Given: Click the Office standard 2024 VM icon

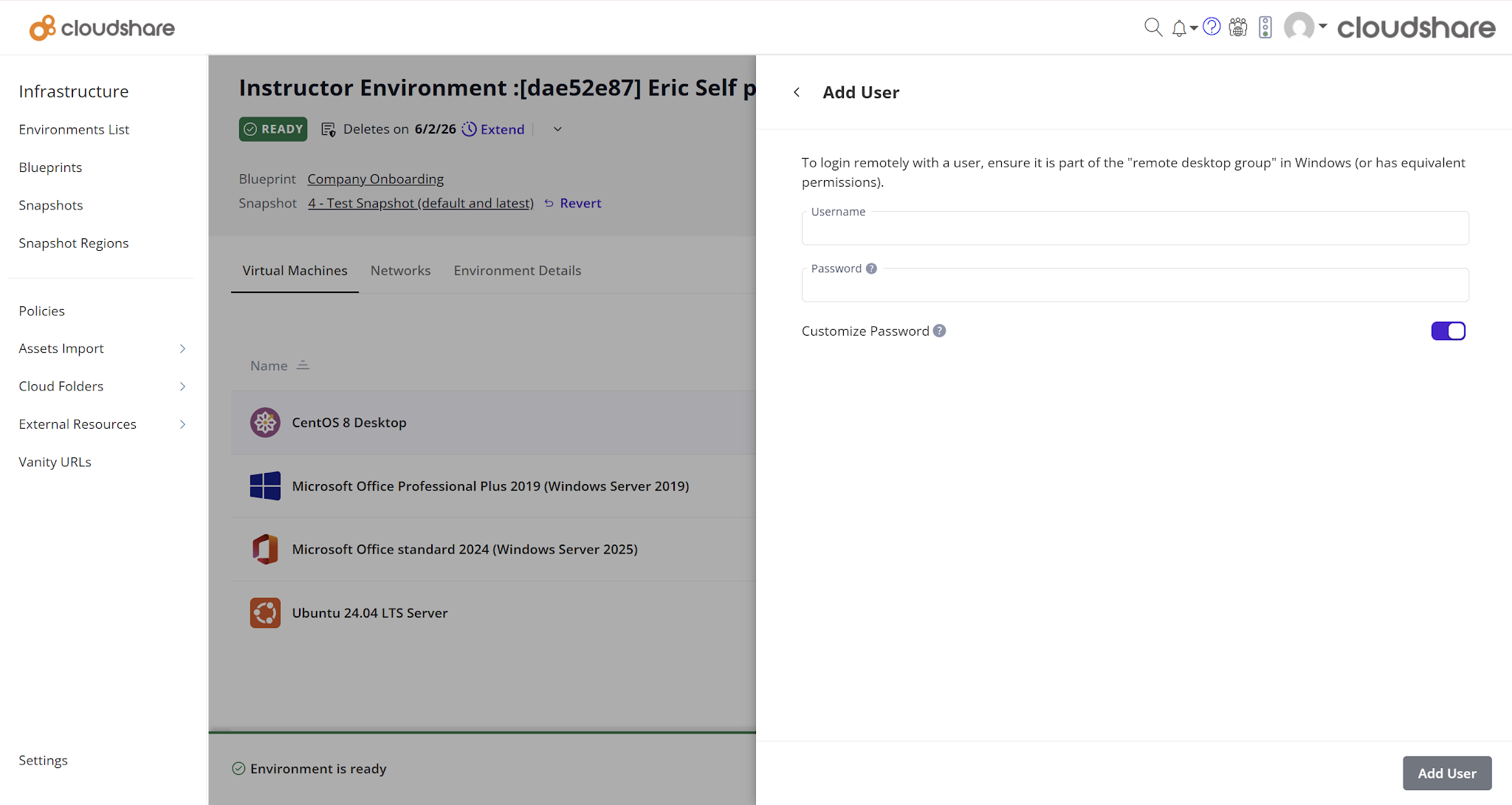Looking at the screenshot, I should point(265,550).
